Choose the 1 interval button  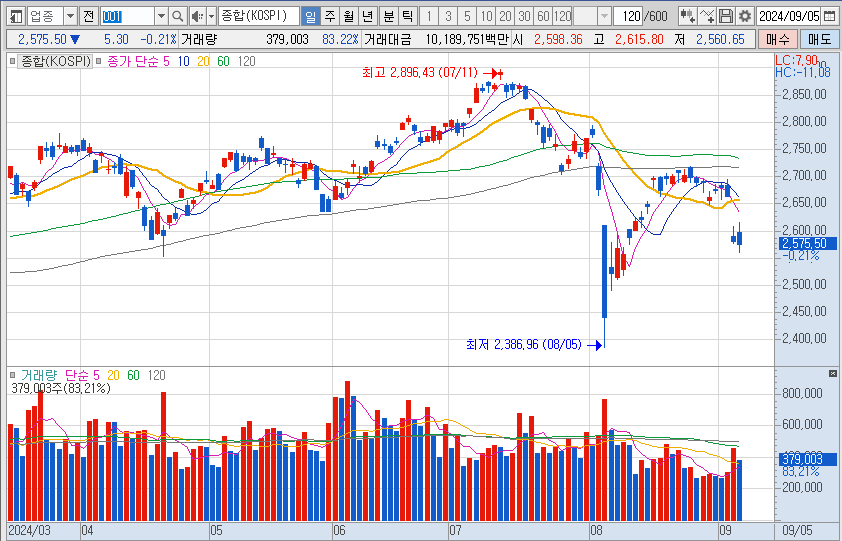pos(429,17)
